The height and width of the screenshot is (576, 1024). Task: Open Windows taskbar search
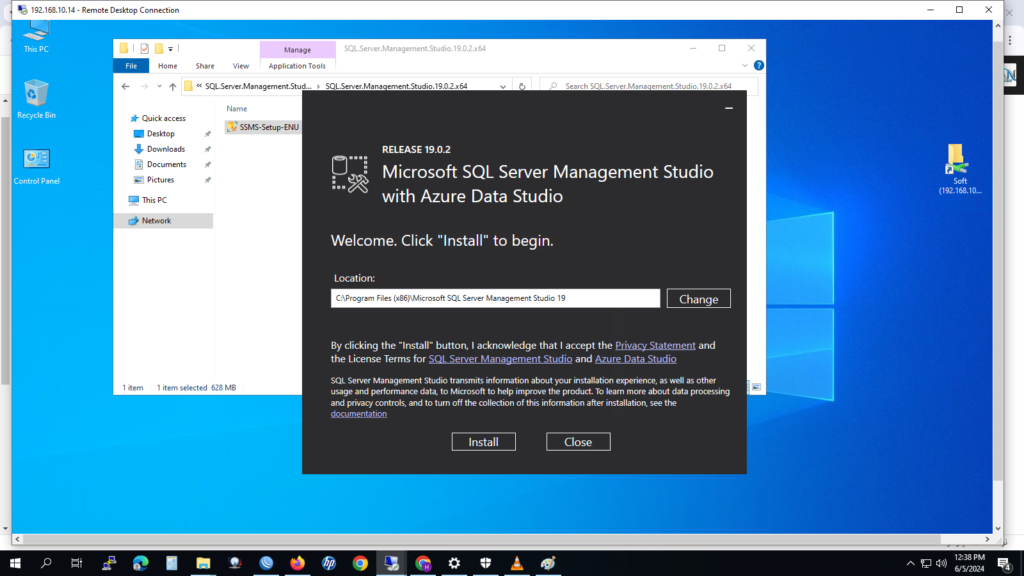pyautogui.click(x=46, y=563)
